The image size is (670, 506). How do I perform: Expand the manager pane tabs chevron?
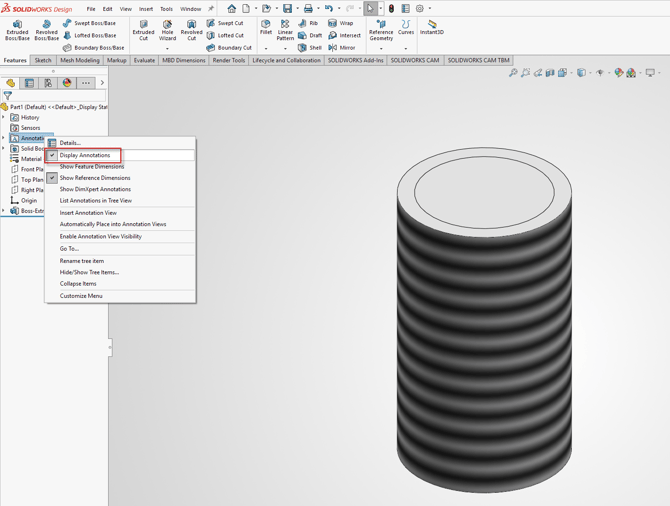102,83
